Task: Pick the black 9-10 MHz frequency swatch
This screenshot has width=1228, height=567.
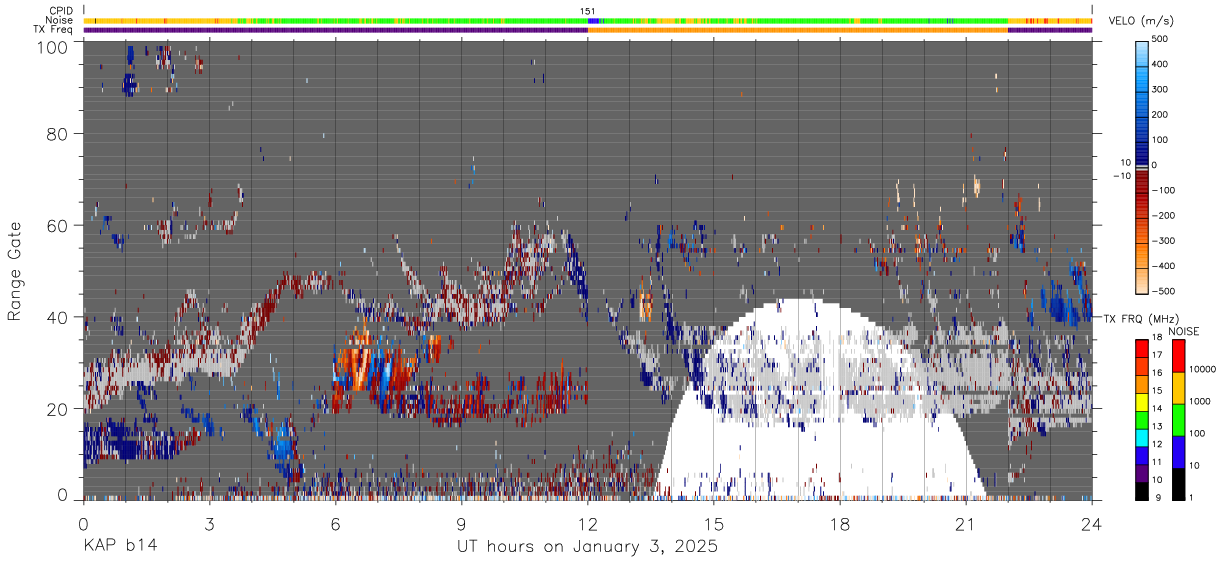Action: [x=1141, y=489]
